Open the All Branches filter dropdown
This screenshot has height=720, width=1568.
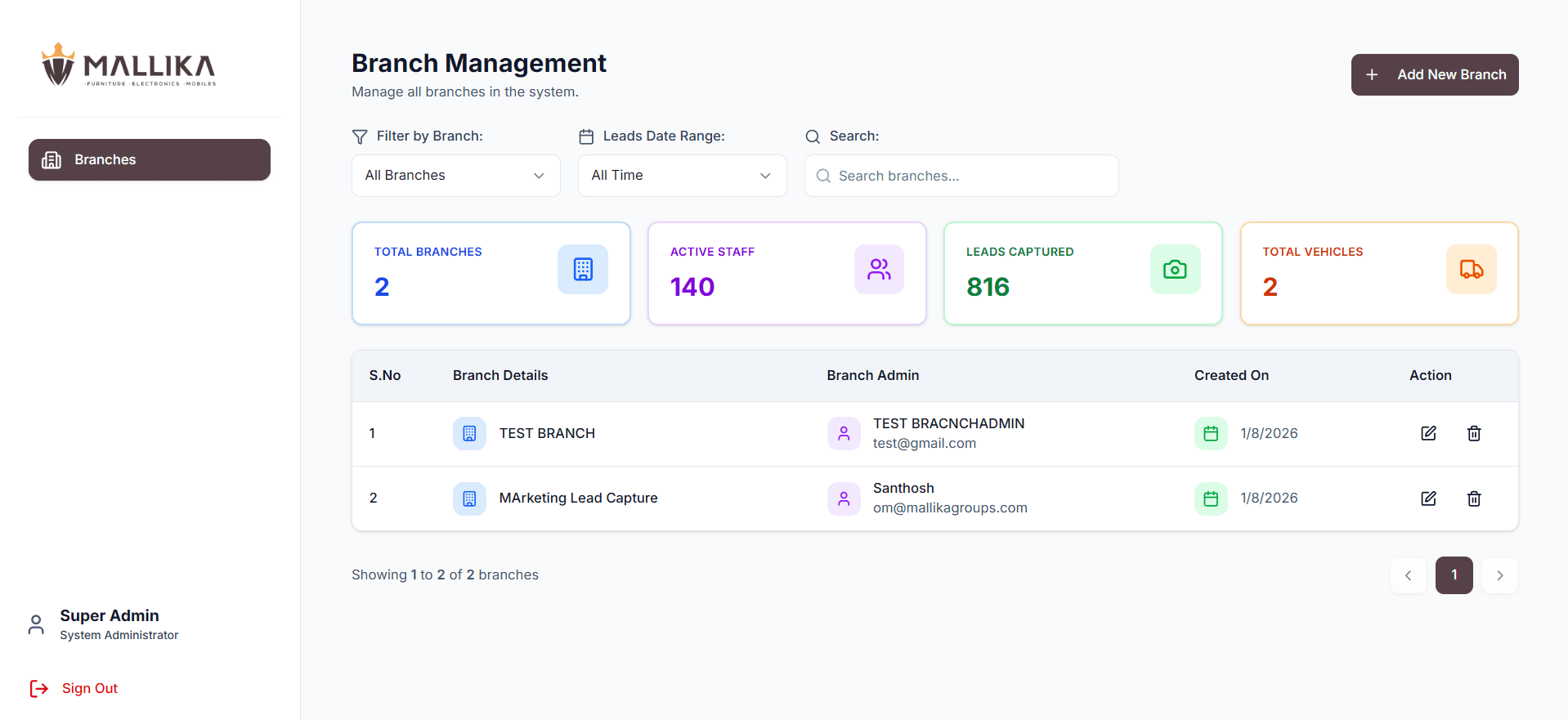point(455,176)
